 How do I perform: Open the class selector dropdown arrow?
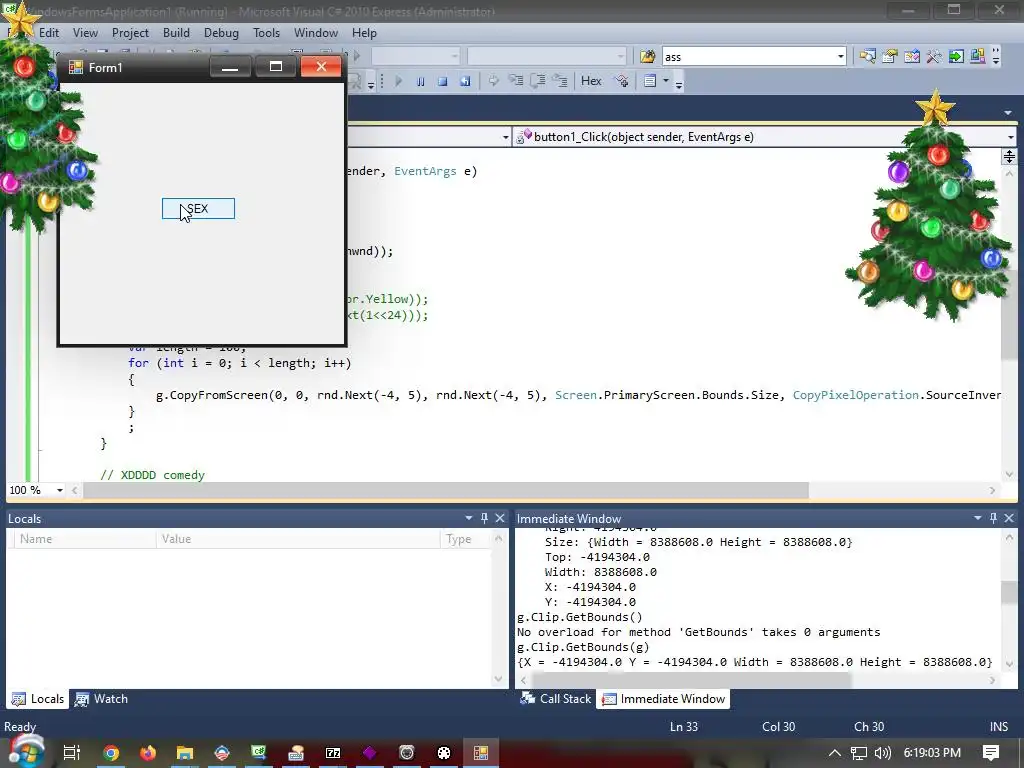point(505,137)
